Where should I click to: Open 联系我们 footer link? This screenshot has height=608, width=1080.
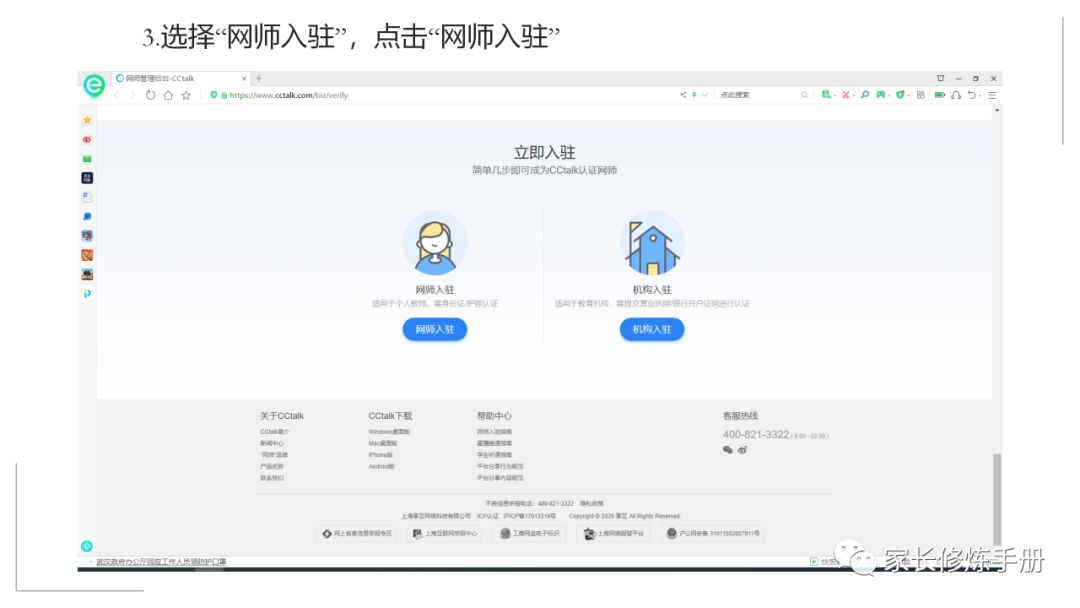point(271,478)
